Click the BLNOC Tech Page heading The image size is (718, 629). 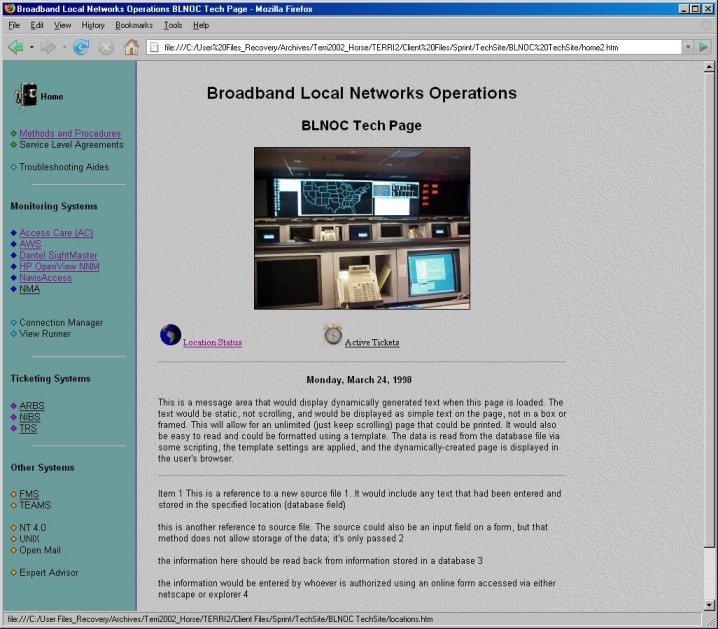[361, 125]
